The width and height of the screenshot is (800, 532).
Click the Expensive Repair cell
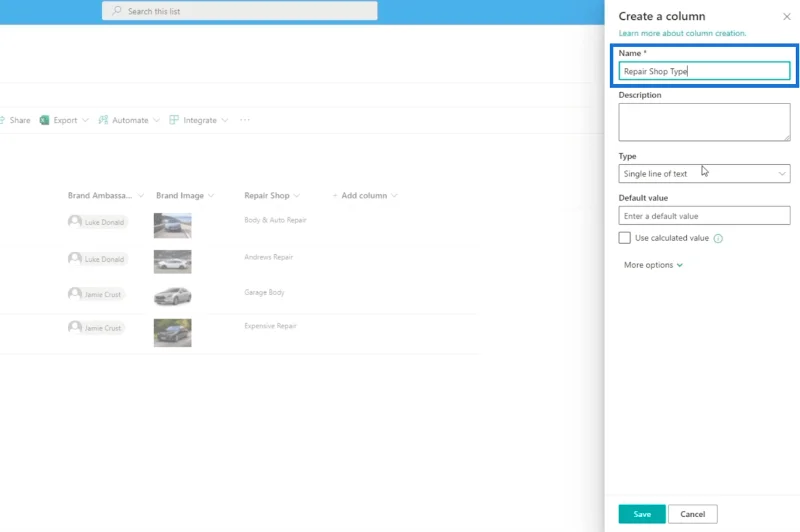coord(270,326)
